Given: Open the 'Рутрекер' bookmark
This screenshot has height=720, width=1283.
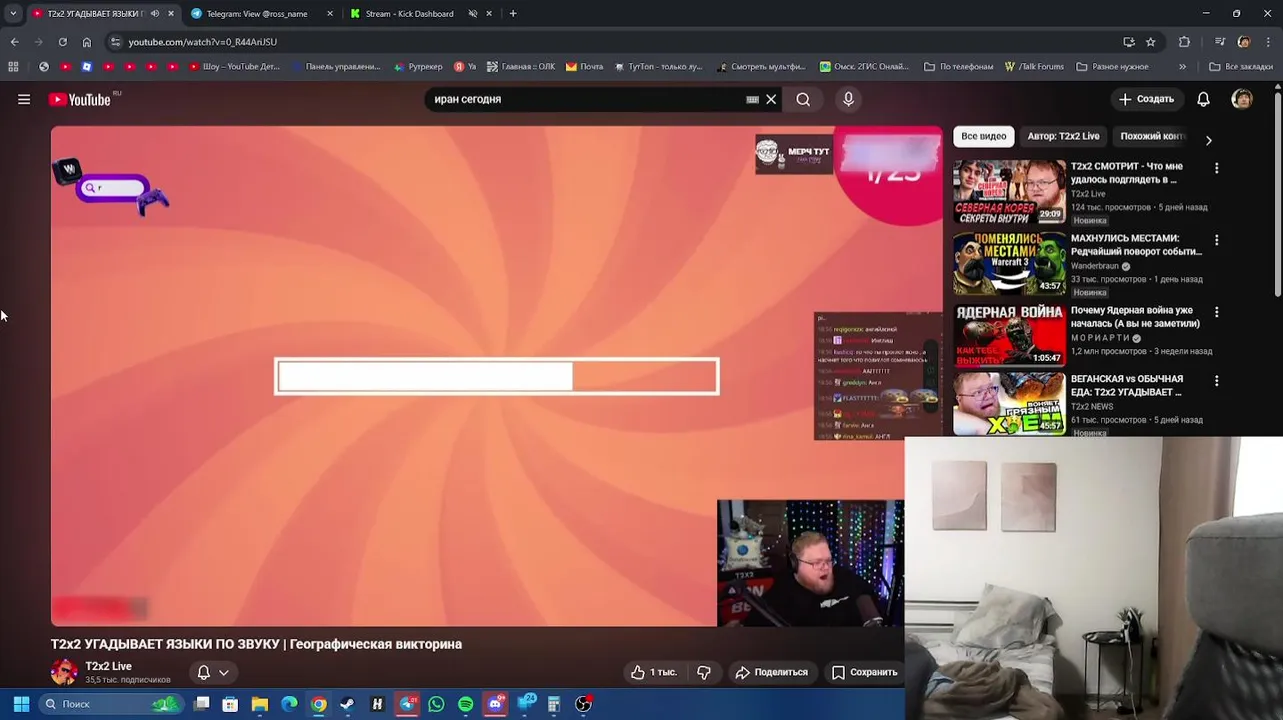Looking at the screenshot, I should (418, 67).
